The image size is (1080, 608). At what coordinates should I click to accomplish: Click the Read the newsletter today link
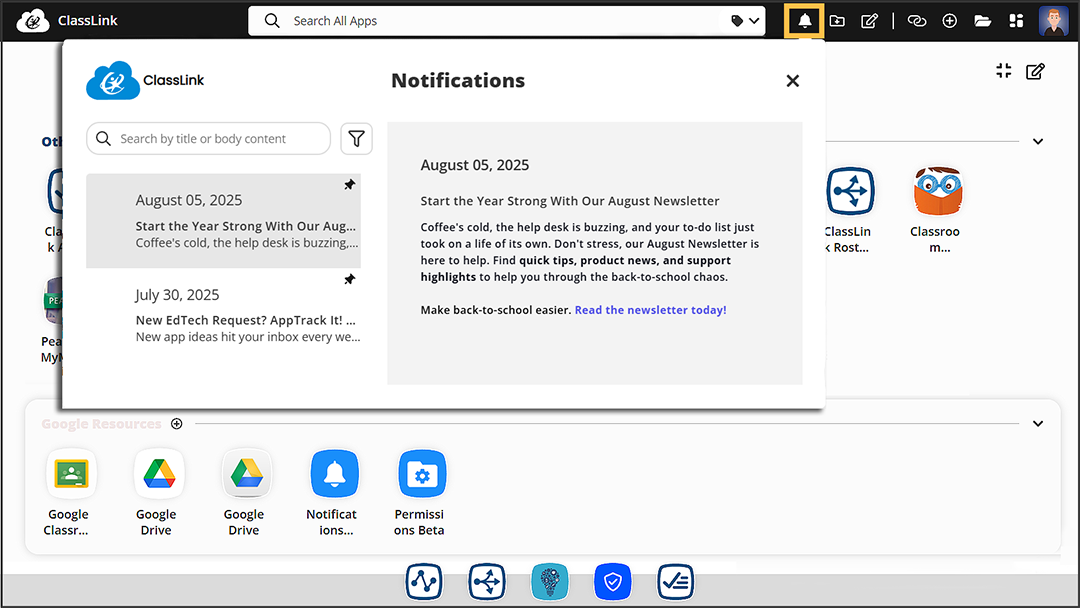[650, 309]
